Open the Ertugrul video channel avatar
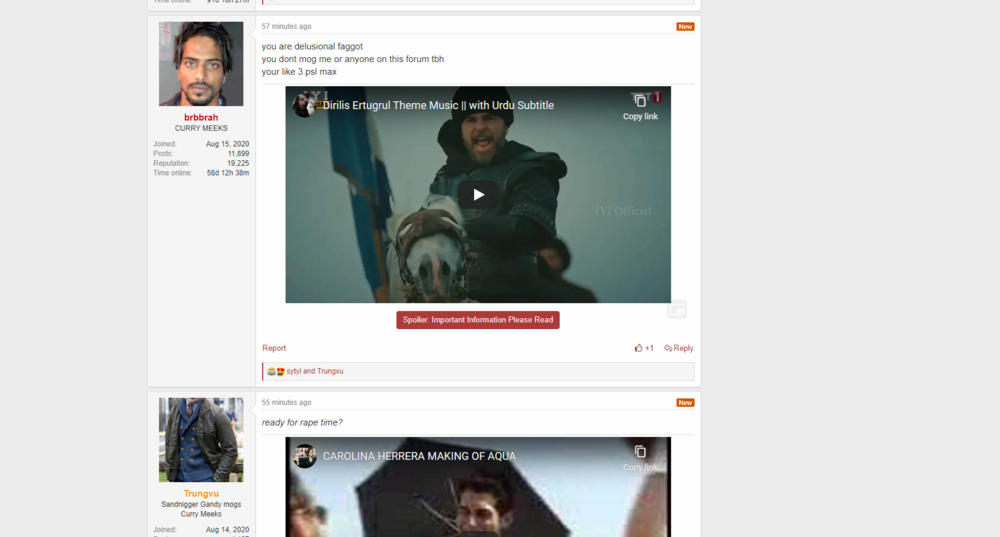This screenshot has width=1000, height=537. pos(304,105)
